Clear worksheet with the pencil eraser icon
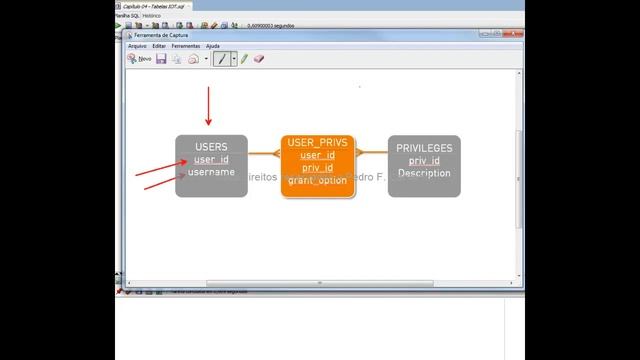 coord(214,26)
